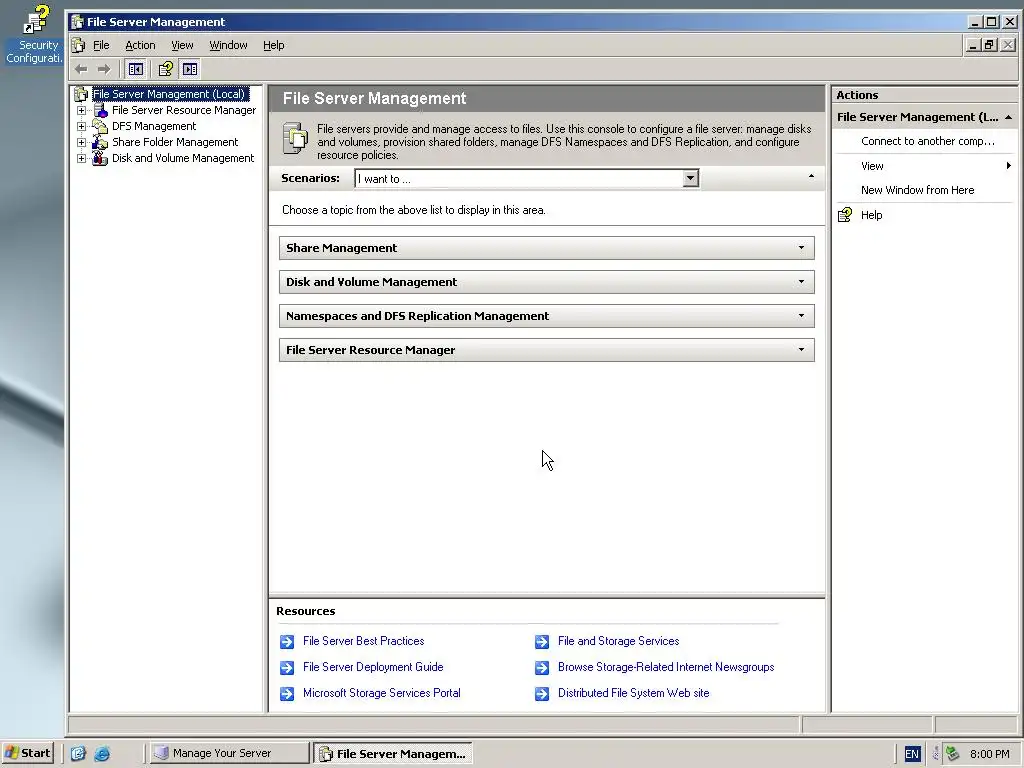Click the Start button

(28, 753)
